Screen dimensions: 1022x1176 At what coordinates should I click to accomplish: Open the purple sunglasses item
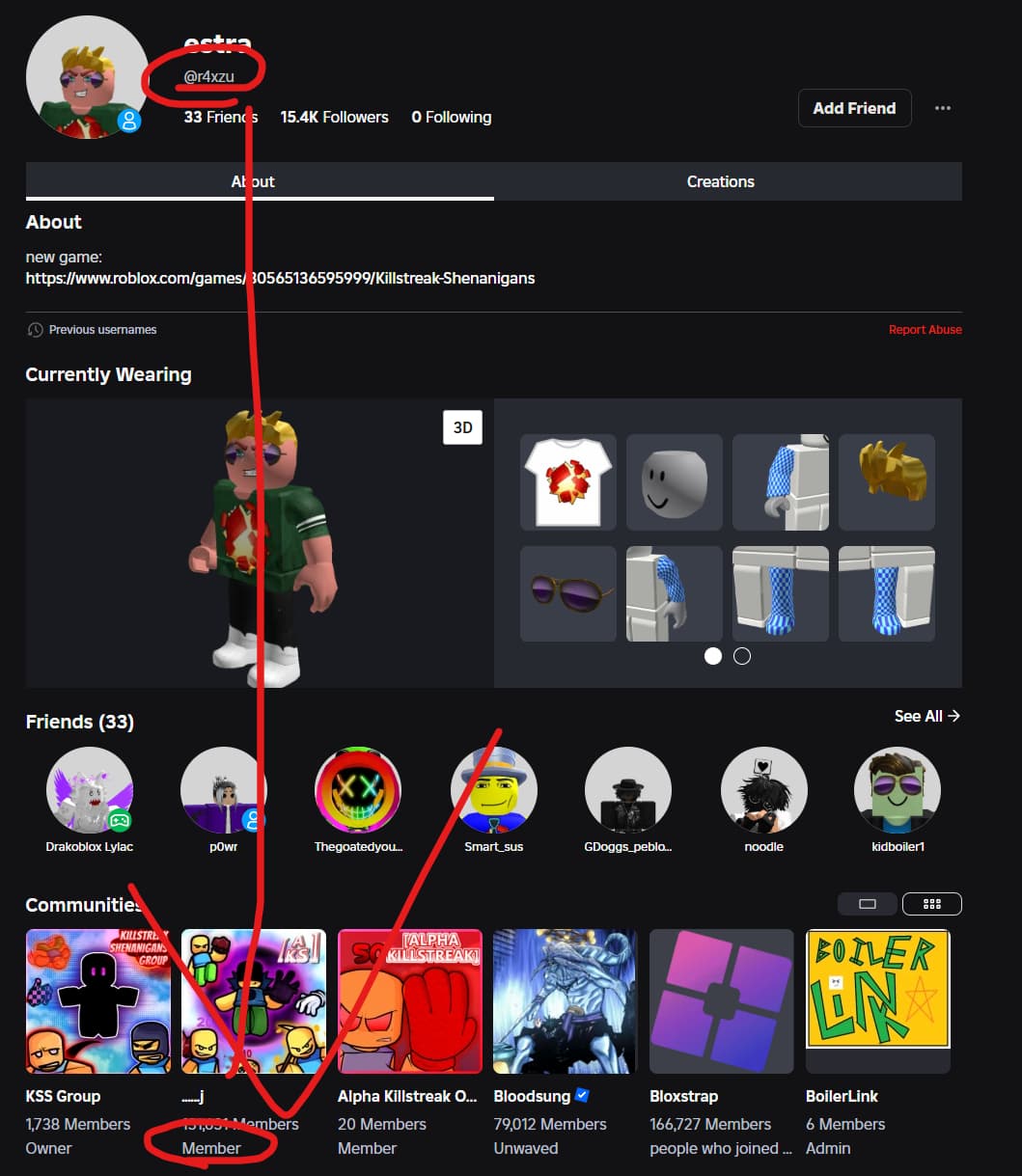567,593
